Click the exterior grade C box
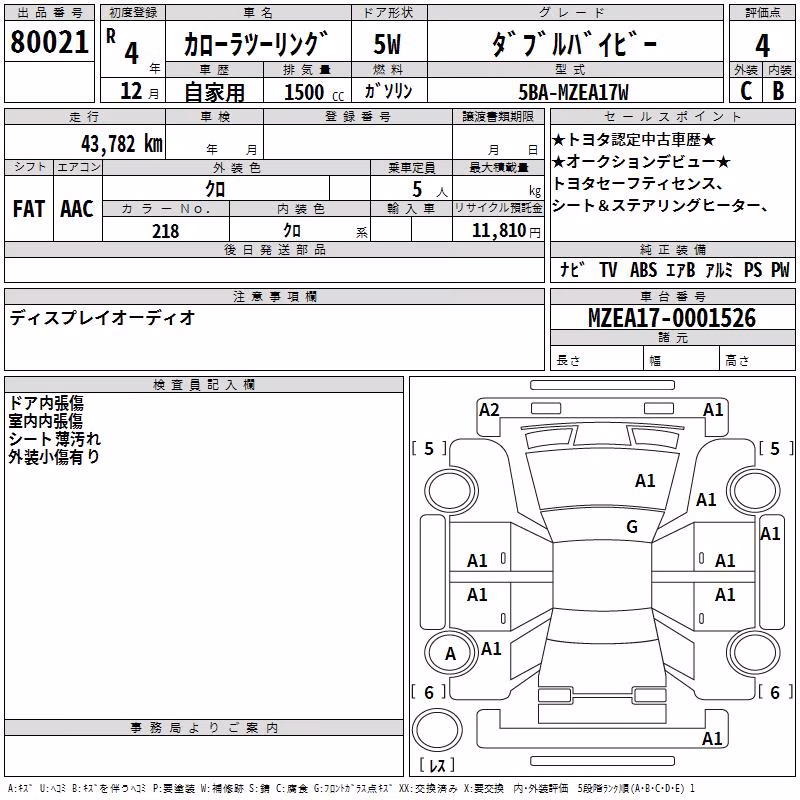800x800 pixels. [x=746, y=91]
